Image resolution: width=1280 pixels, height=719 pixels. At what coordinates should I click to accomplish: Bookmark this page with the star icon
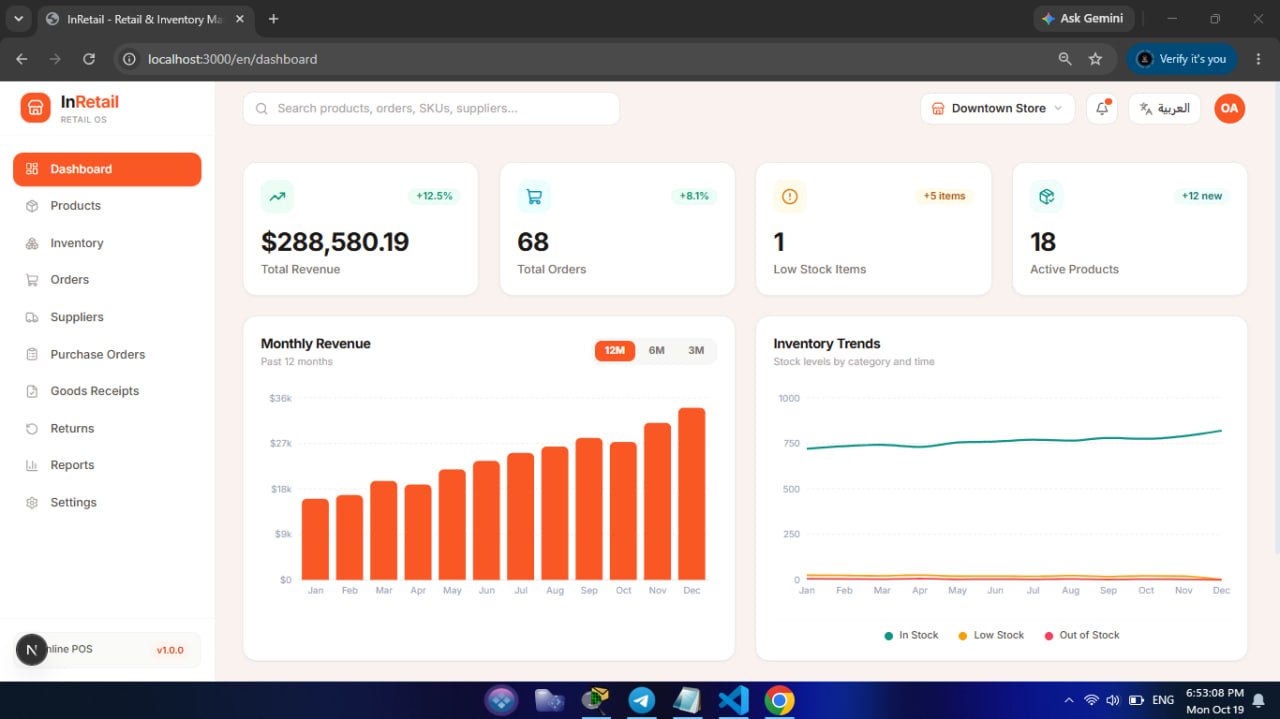[x=1095, y=59]
